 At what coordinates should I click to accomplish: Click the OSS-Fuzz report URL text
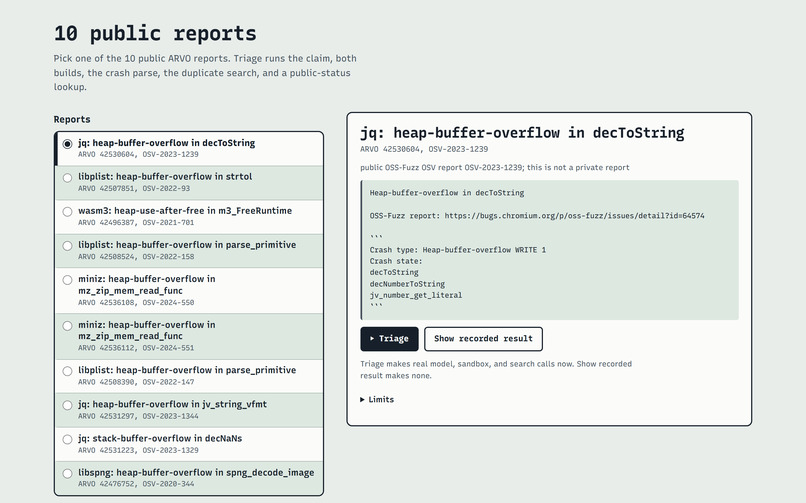coord(574,216)
